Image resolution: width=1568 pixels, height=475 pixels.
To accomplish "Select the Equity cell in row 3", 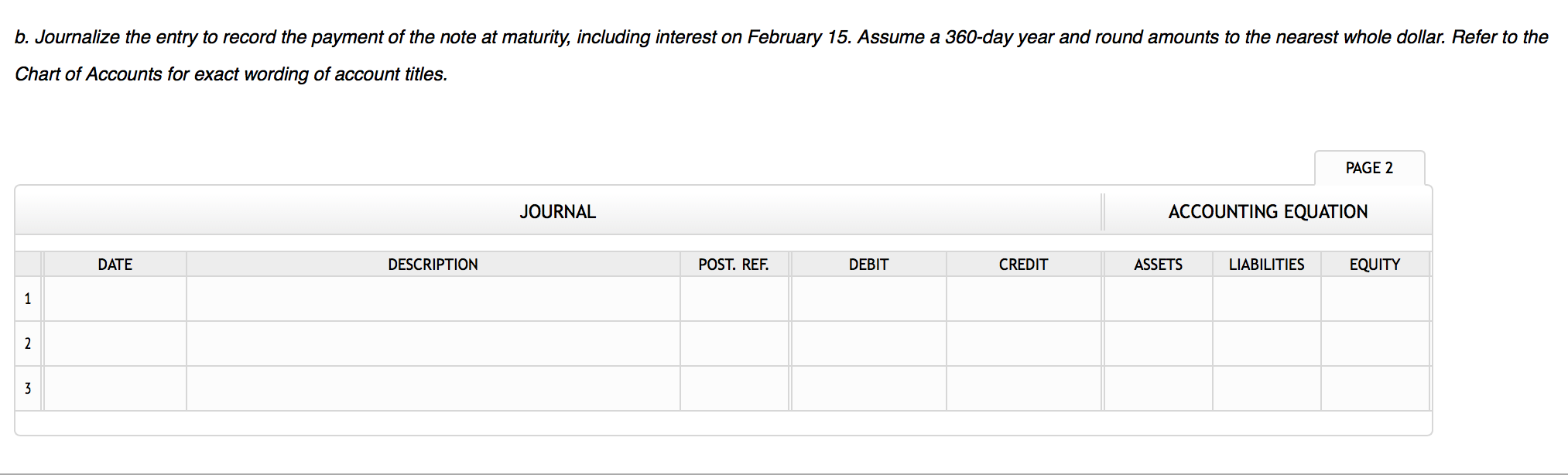I will pyautogui.click(x=1375, y=388).
